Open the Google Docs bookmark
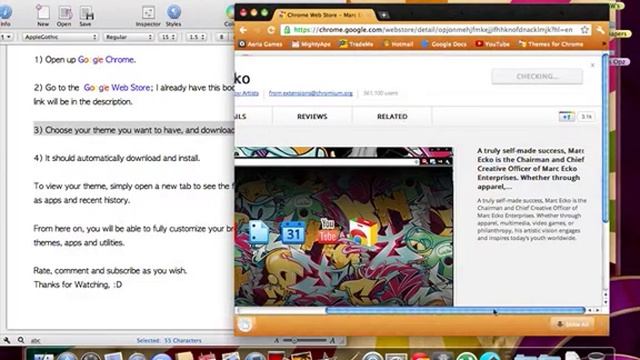 coord(444,44)
